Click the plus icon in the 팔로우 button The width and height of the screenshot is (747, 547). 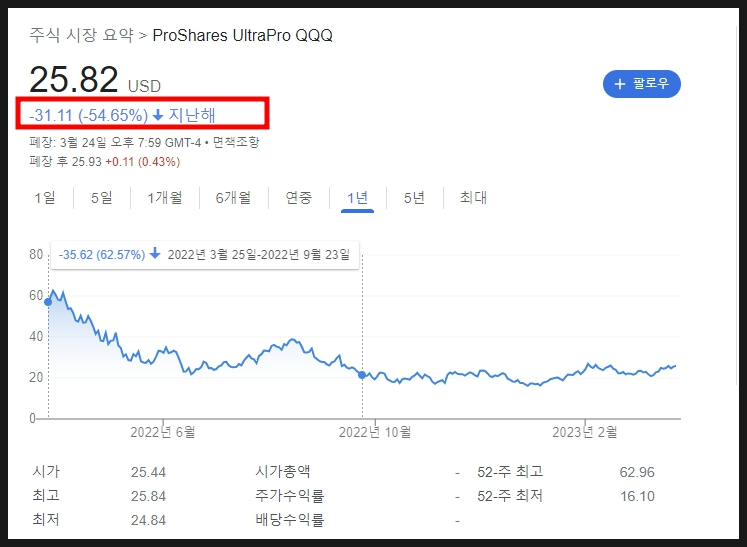tap(619, 84)
